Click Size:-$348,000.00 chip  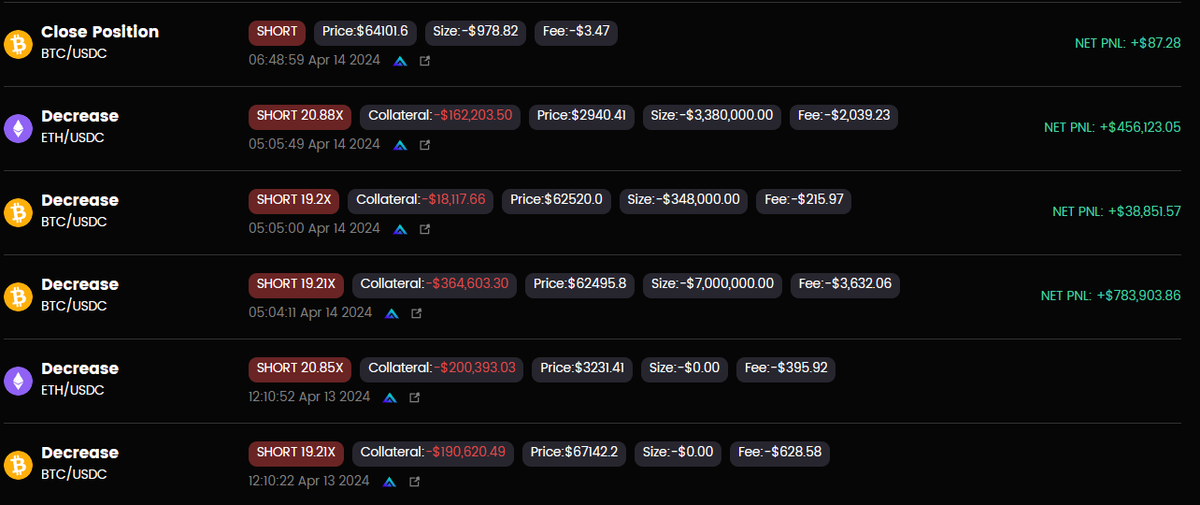(x=684, y=200)
